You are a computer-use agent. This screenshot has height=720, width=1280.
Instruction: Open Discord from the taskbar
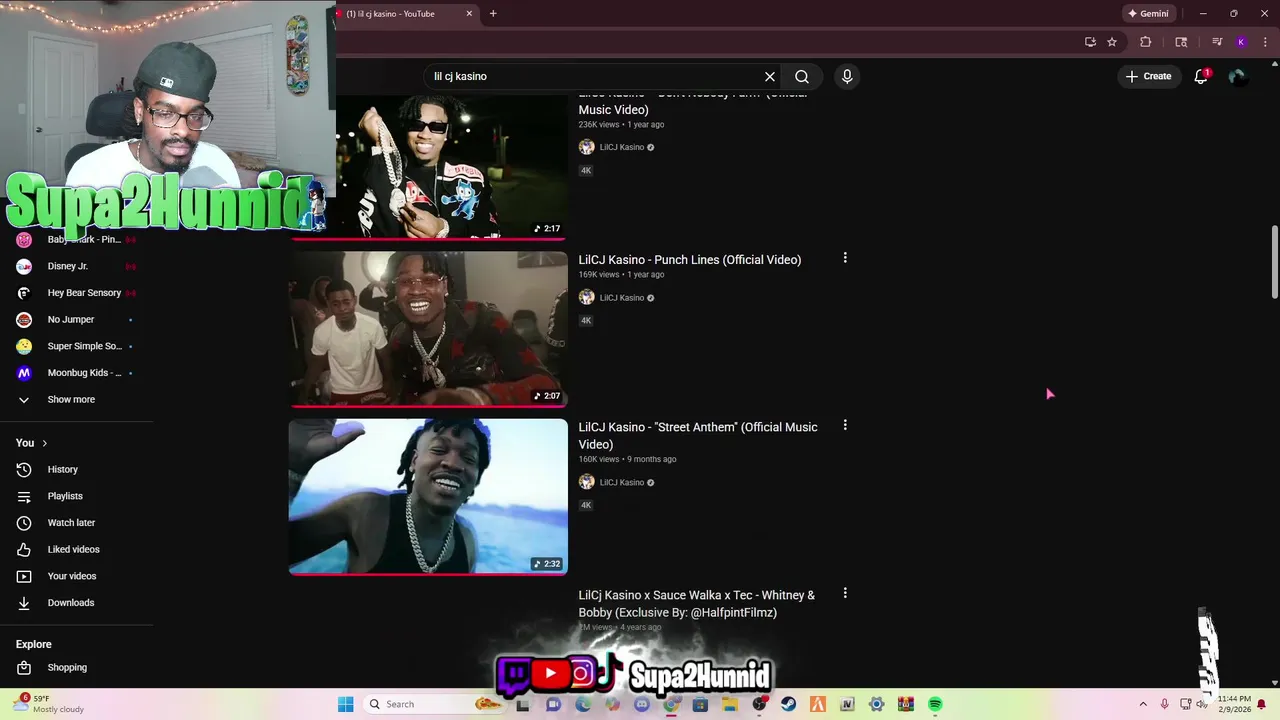[x=642, y=704]
